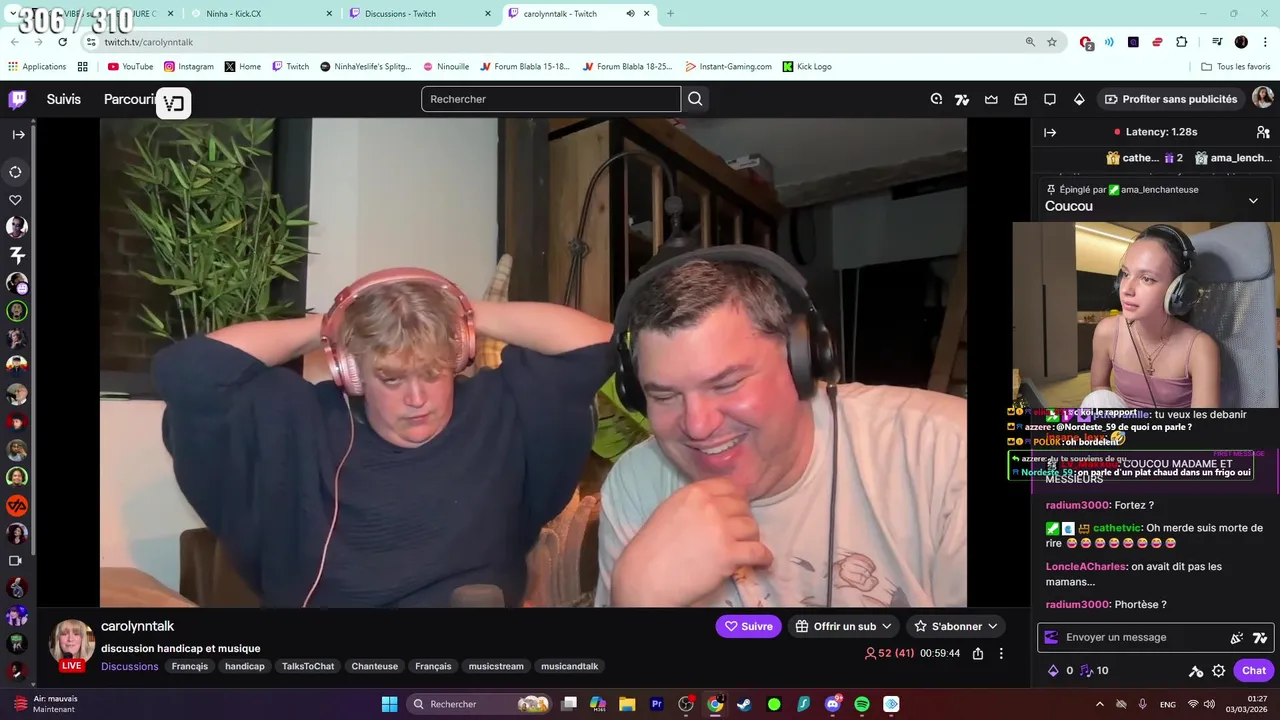
Task: Open Chrome tab search dropdown arrow
Action: (13, 14)
